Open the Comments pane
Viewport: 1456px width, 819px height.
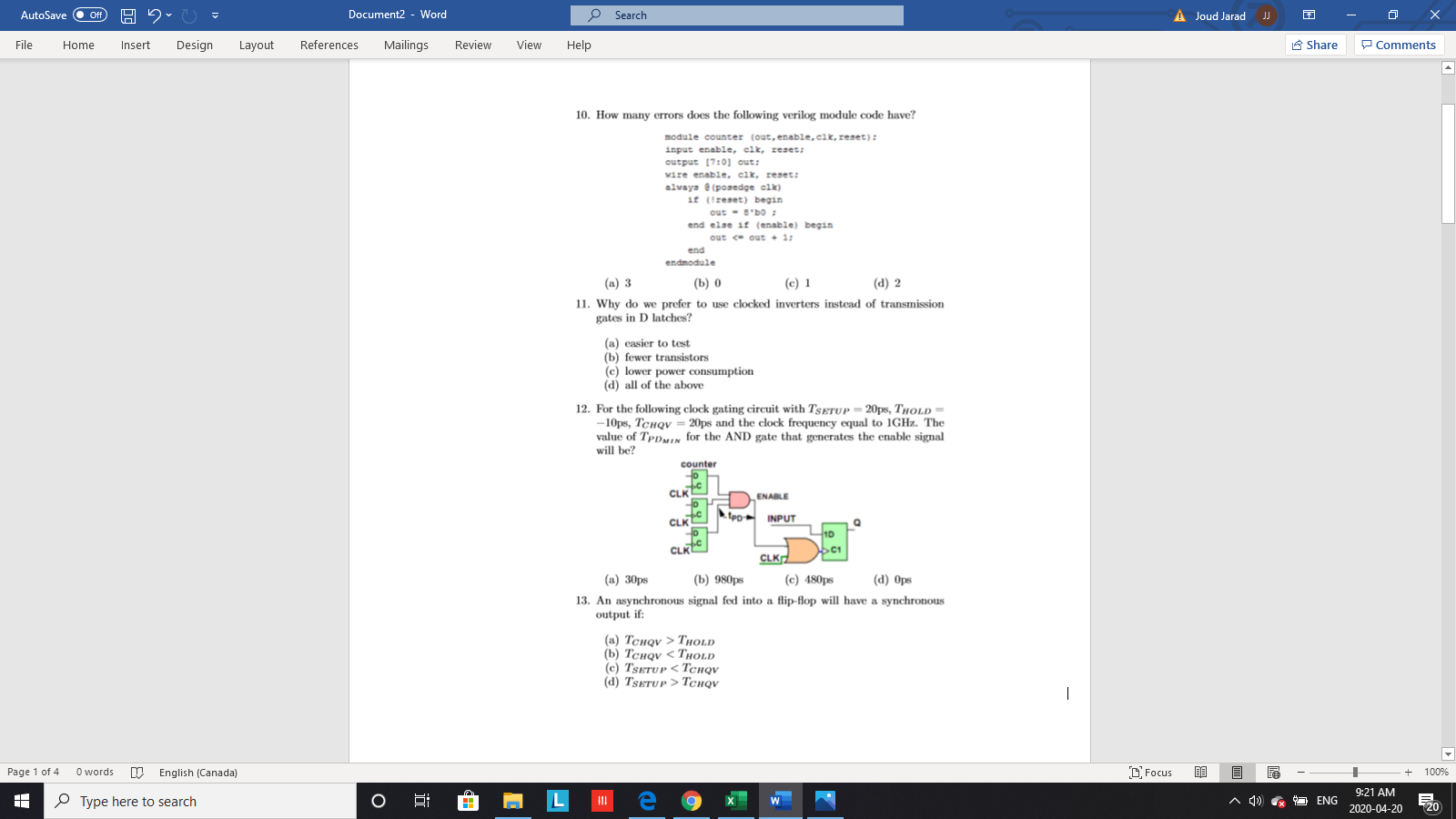(1399, 44)
